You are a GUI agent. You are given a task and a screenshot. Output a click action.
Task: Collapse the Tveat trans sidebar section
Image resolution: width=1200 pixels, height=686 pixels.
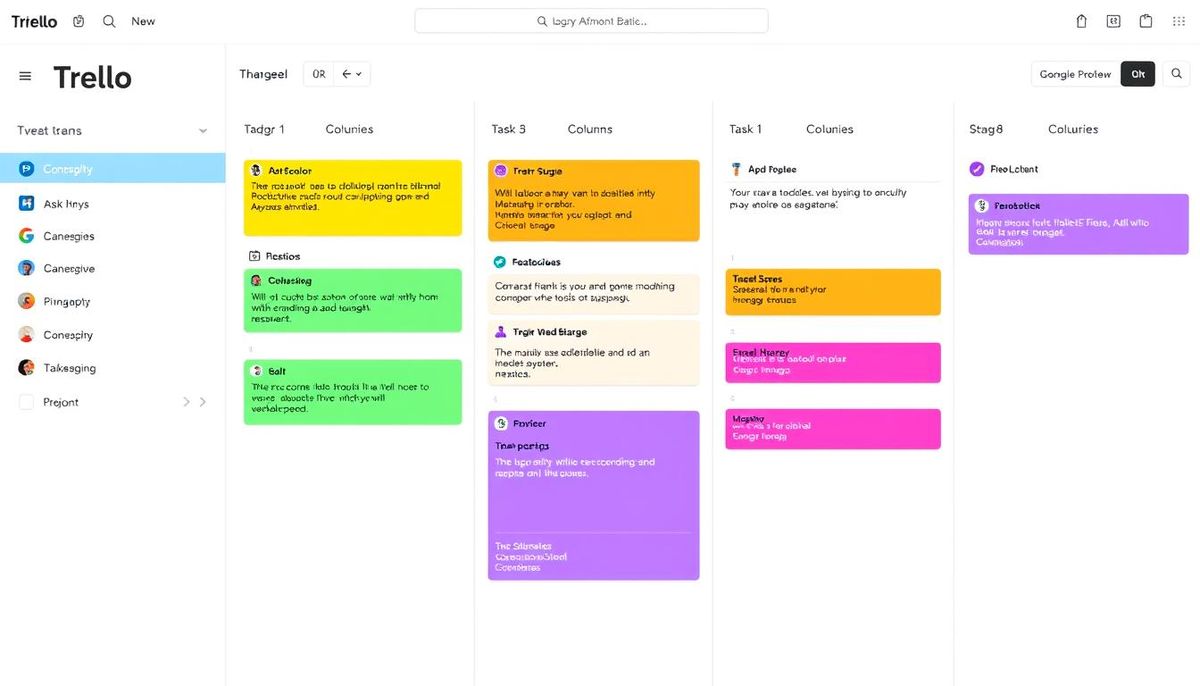click(203, 131)
